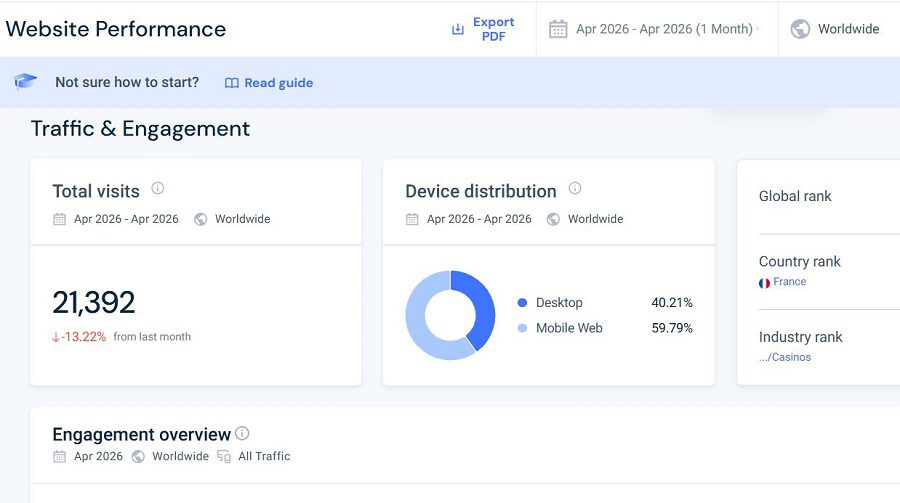The height and width of the screenshot is (503, 900).
Task: Click the info icon beside Engagement overview
Action: tap(242, 434)
